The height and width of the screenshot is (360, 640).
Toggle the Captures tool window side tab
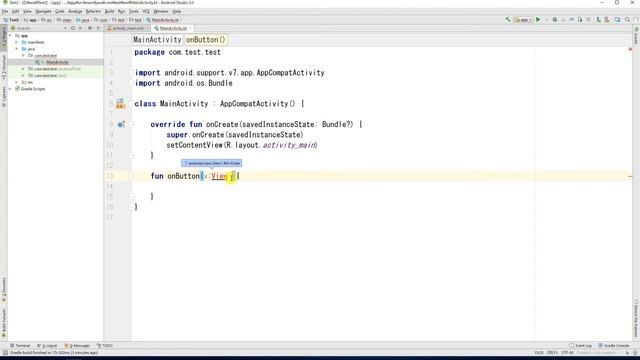click(4, 97)
